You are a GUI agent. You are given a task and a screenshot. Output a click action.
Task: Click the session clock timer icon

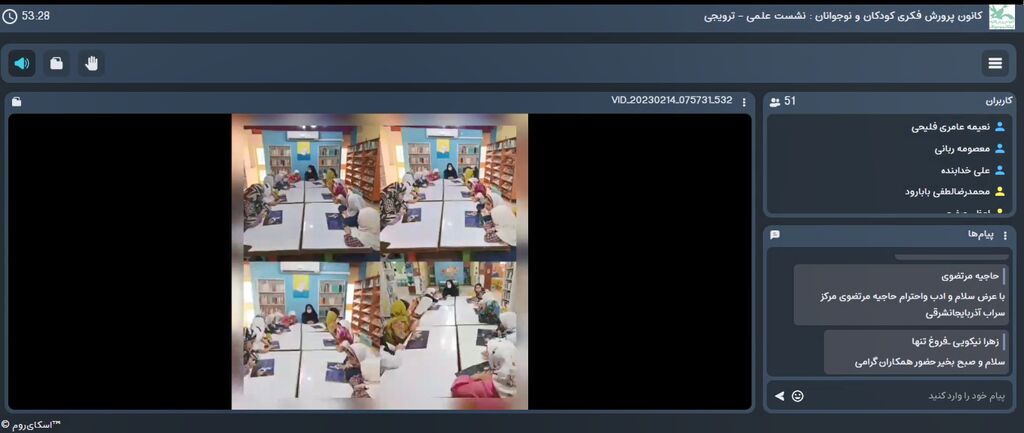pos(10,16)
